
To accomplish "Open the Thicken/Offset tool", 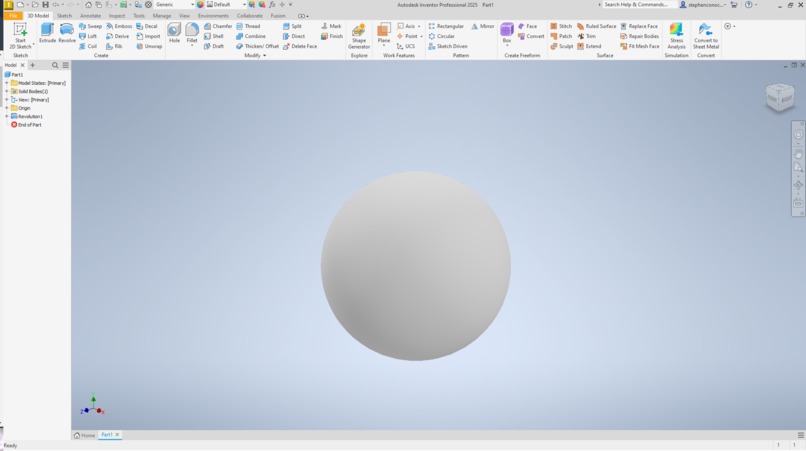I will coord(257,46).
